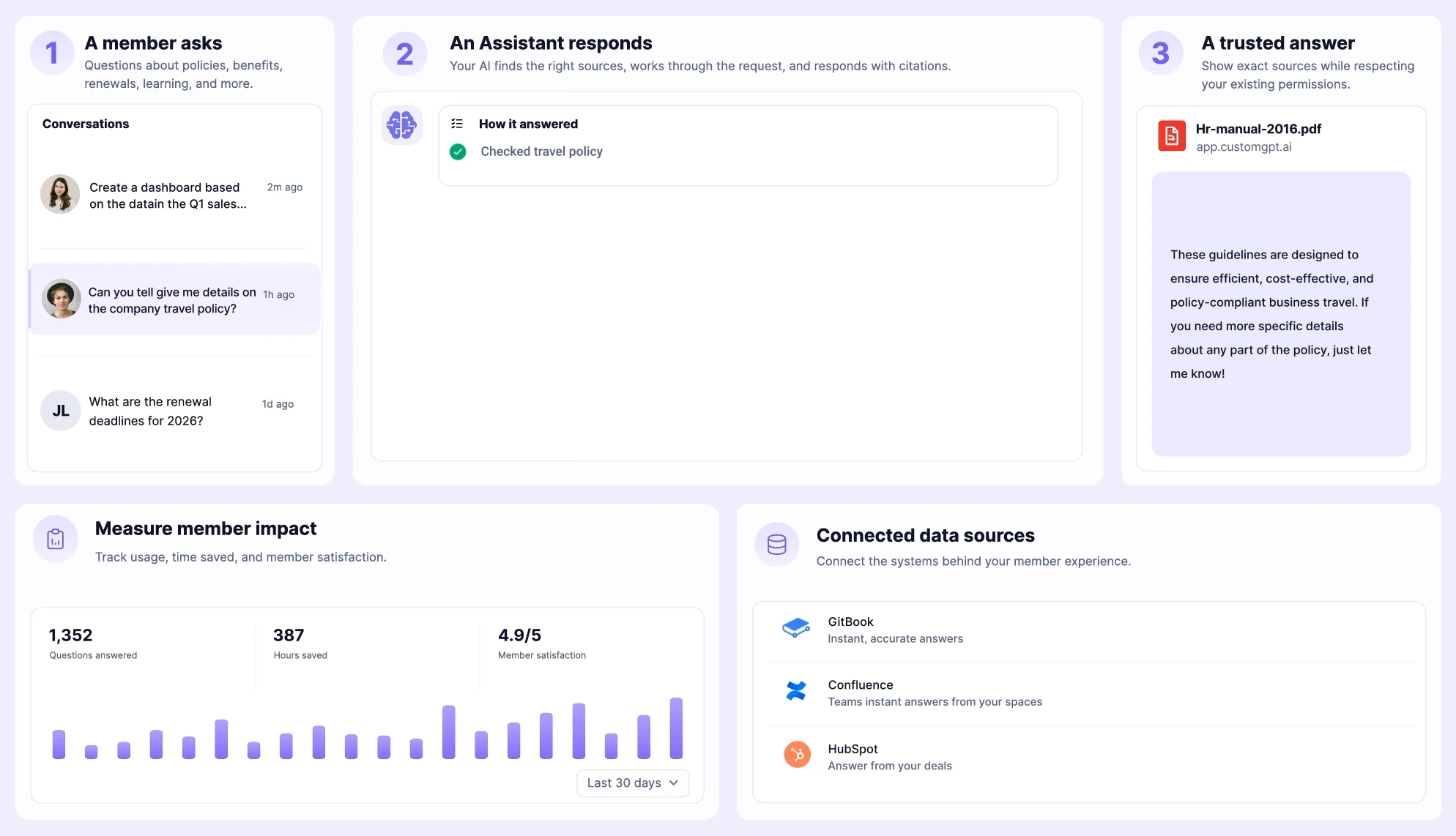The image size is (1456, 836).
Task: Click the travel guidelines answer text block
Action: pos(1281,314)
